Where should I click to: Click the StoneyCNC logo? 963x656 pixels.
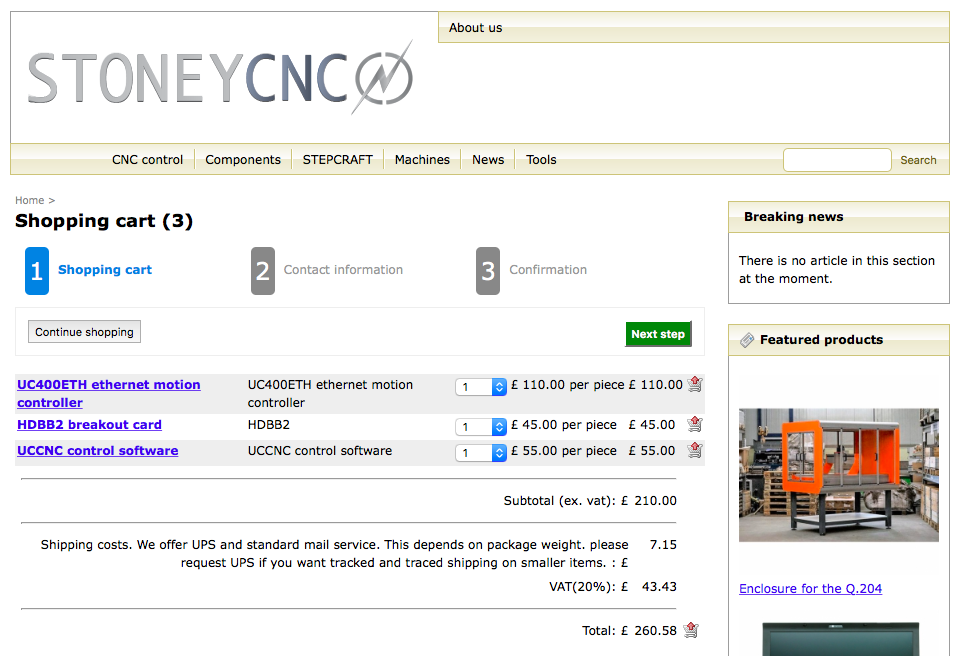pos(220,77)
